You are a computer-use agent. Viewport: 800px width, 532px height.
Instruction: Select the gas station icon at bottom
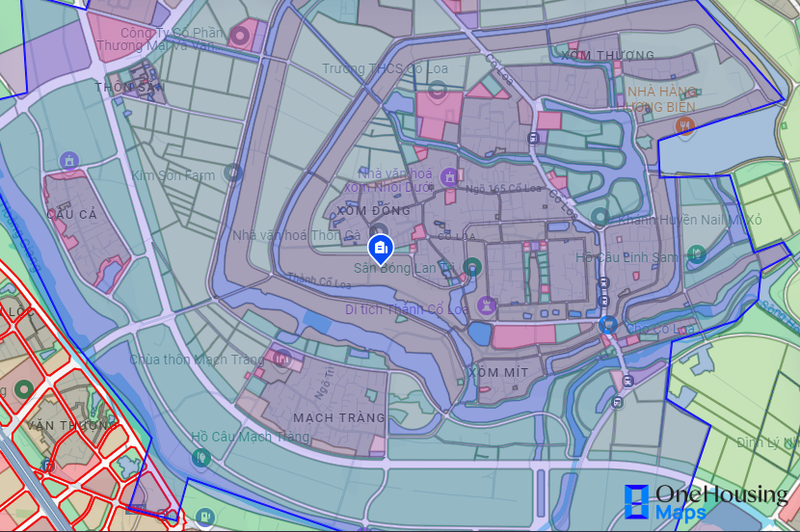pos(205,516)
